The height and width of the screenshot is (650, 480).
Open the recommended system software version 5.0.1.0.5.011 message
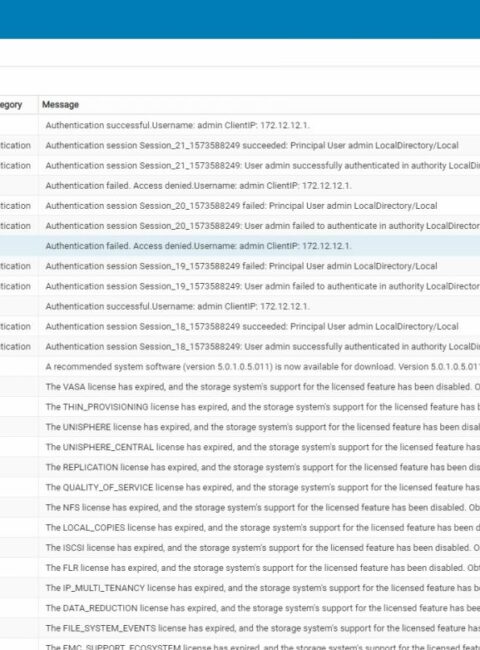240,366
